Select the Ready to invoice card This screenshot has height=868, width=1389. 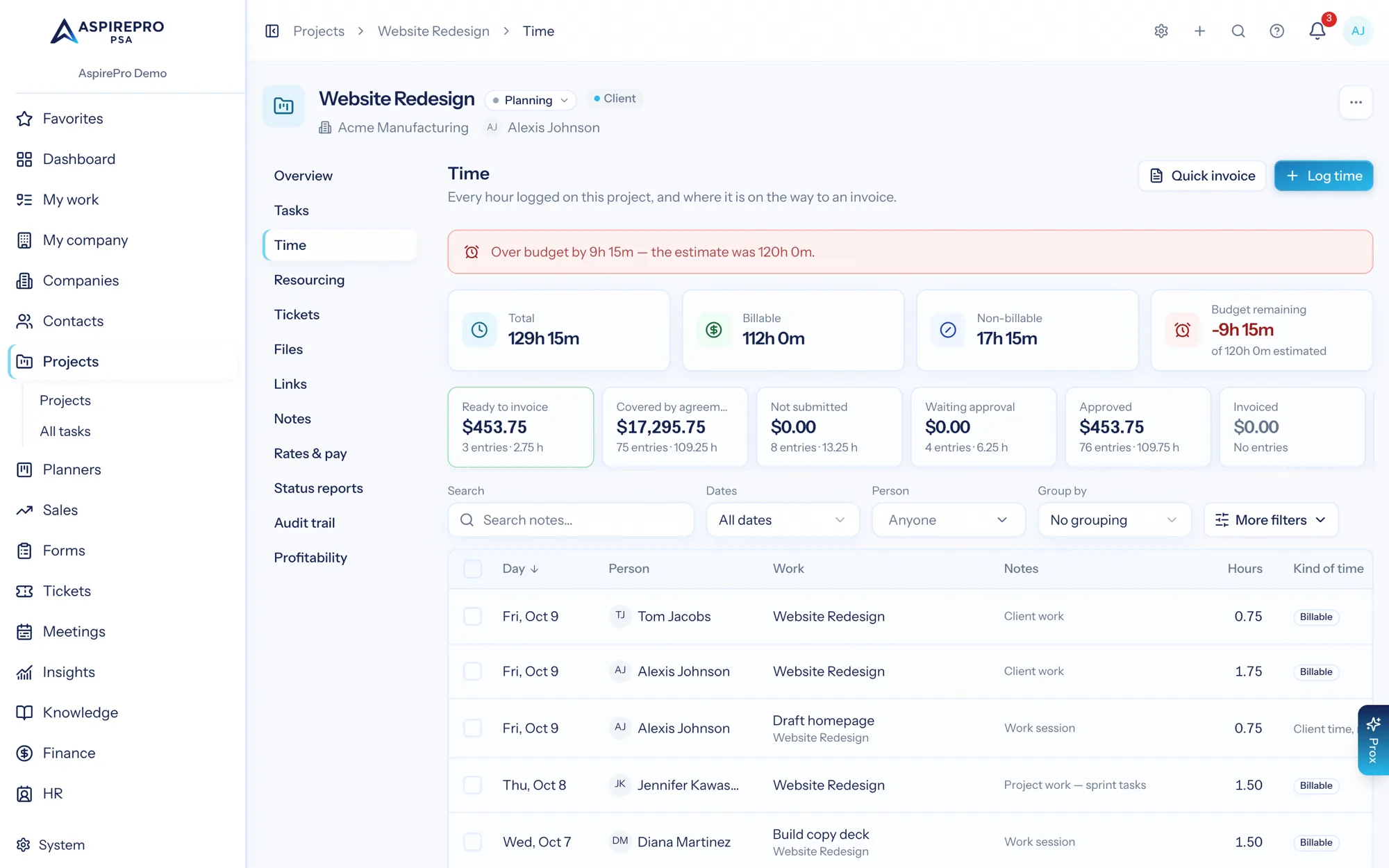click(521, 427)
